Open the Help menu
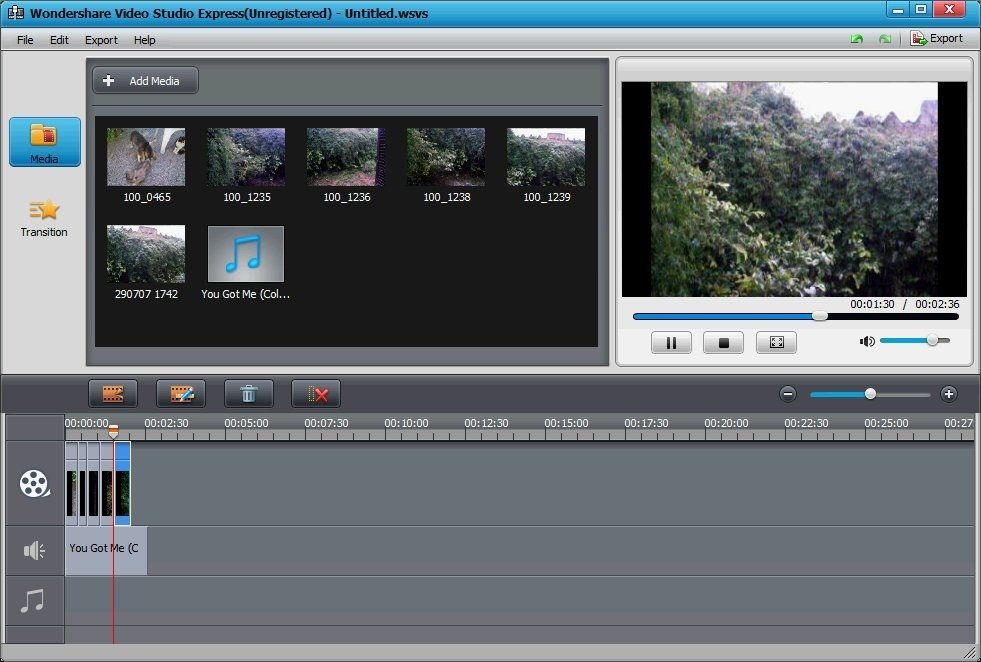This screenshot has width=981, height=662. (144, 40)
